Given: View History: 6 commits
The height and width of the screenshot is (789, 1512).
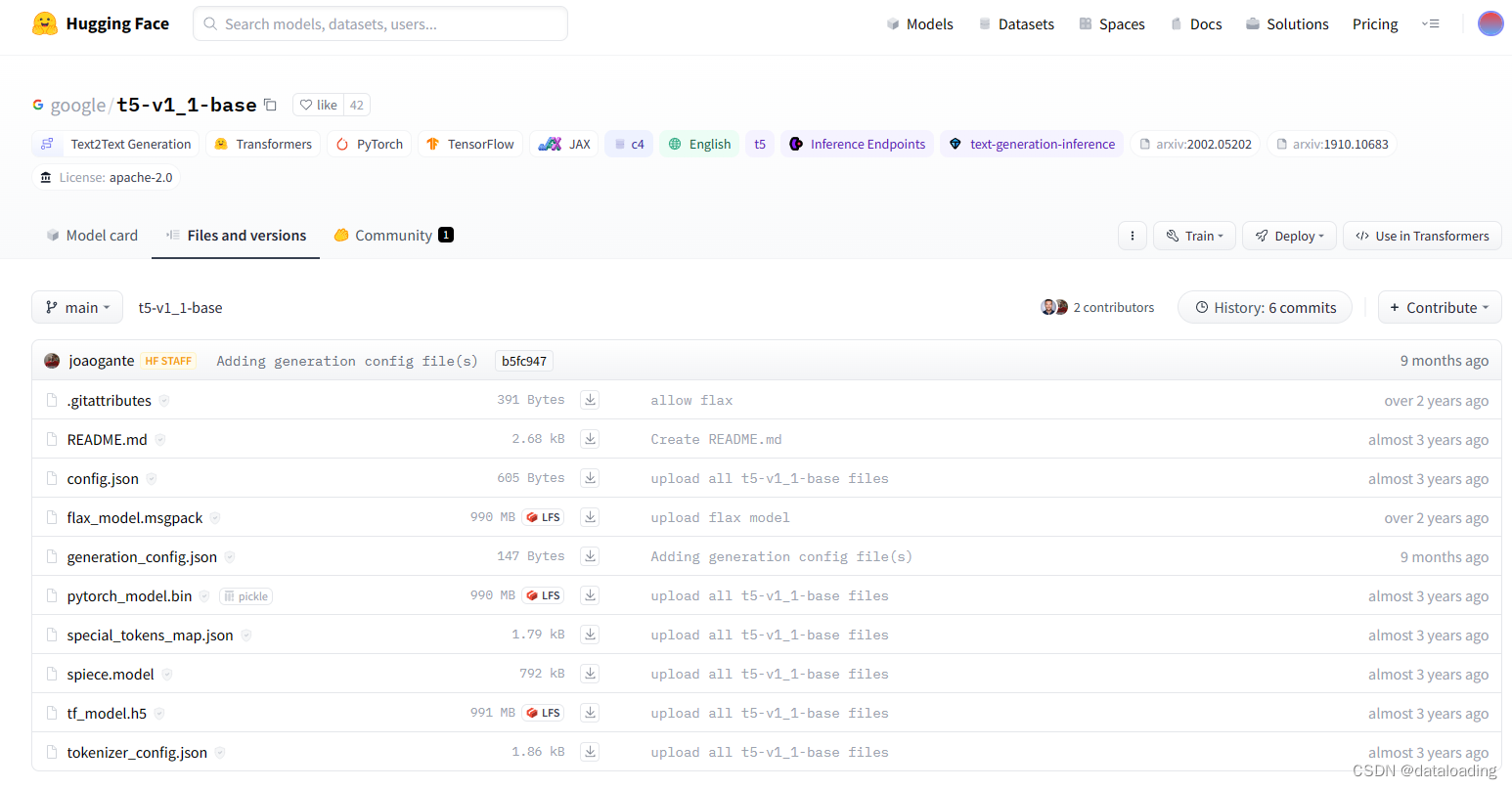Looking at the screenshot, I should (x=1265, y=307).
